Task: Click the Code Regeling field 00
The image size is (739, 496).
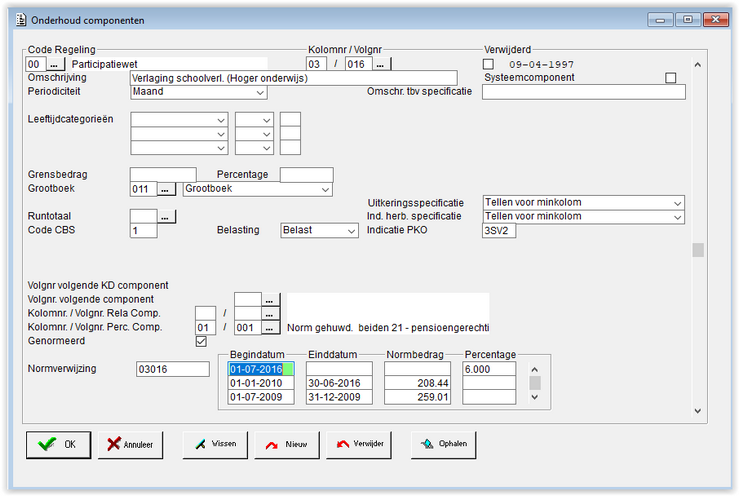Action: point(36,64)
